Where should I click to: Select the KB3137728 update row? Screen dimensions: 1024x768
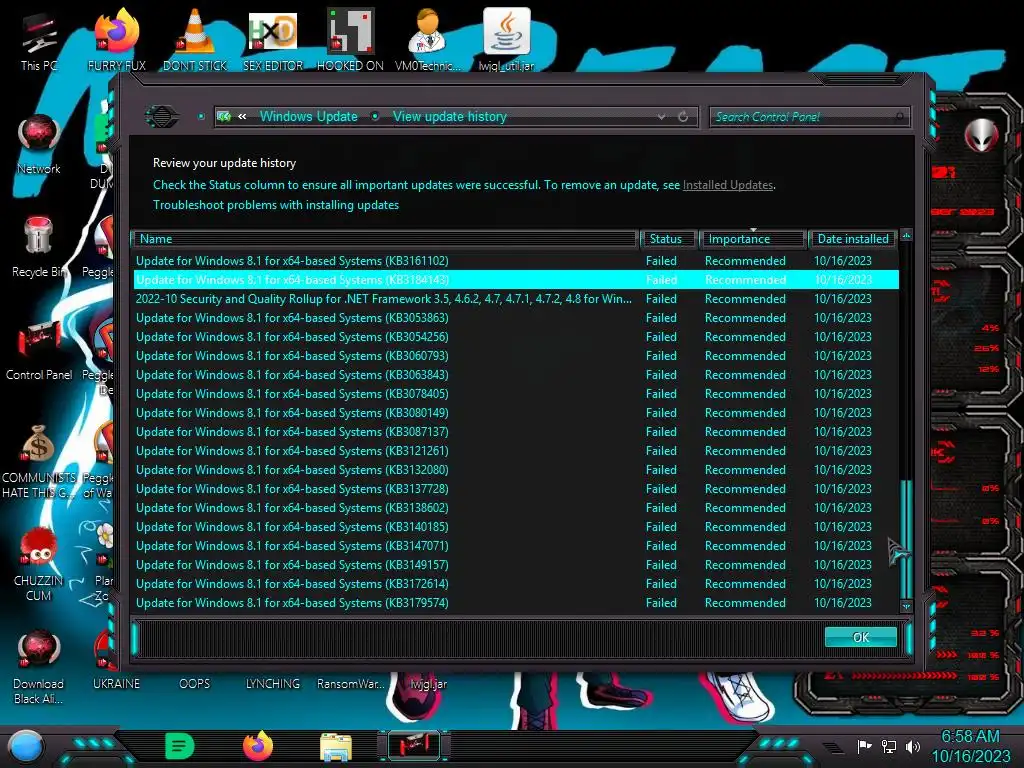click(x=516, y=488)
